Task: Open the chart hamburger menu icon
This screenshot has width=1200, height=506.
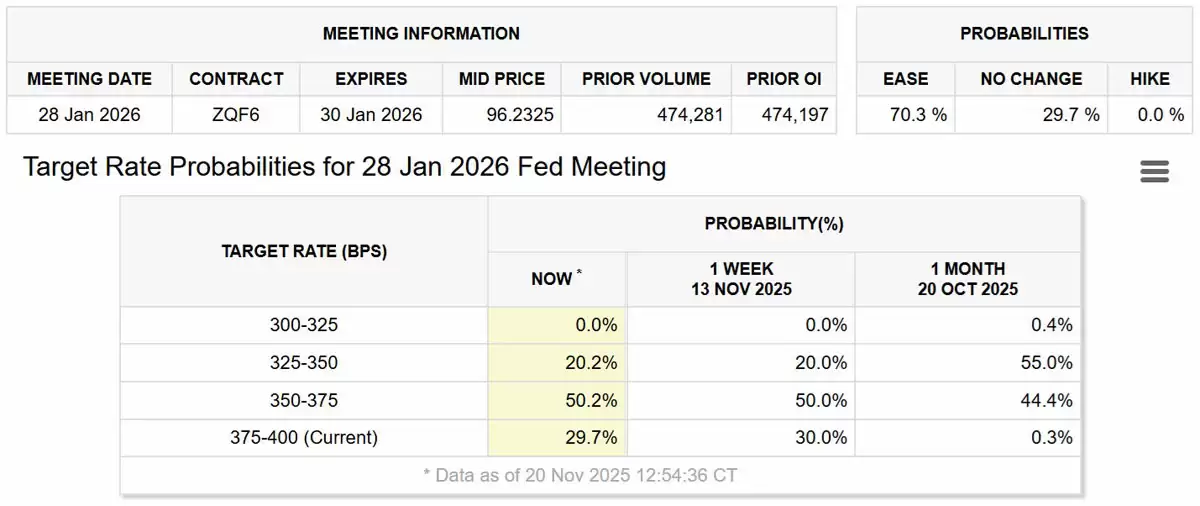Action: [1154, 171]
